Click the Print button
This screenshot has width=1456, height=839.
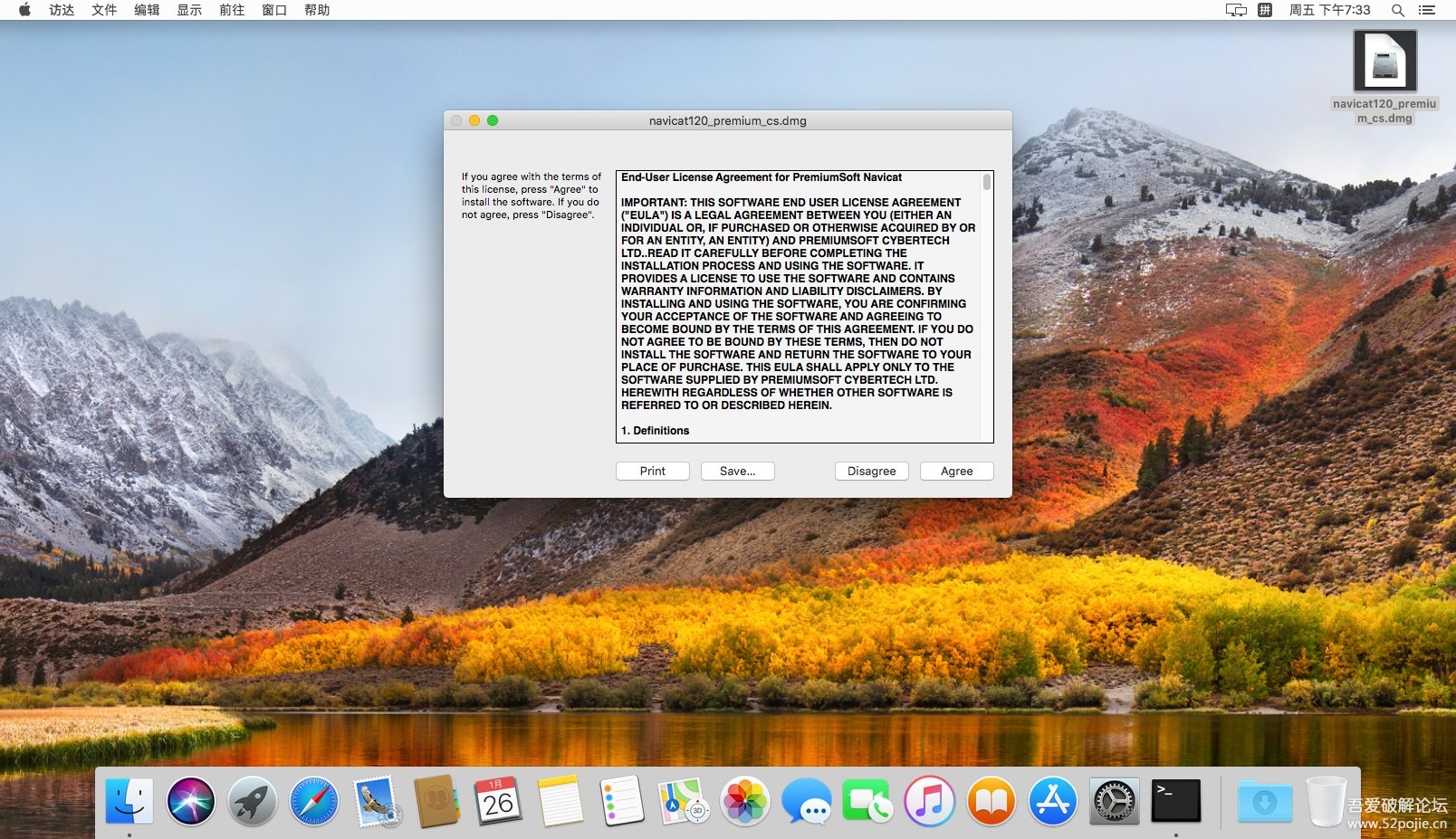[652, 471]
